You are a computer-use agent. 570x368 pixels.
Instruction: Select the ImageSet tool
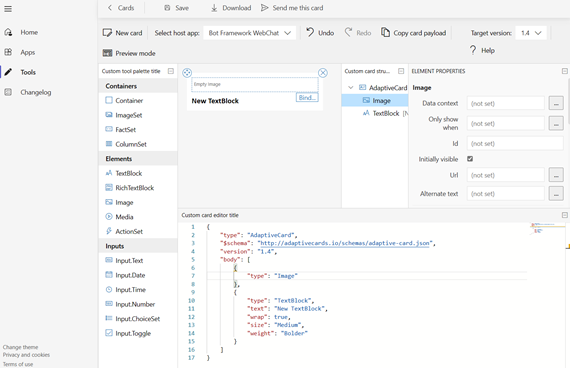[124, 115]
